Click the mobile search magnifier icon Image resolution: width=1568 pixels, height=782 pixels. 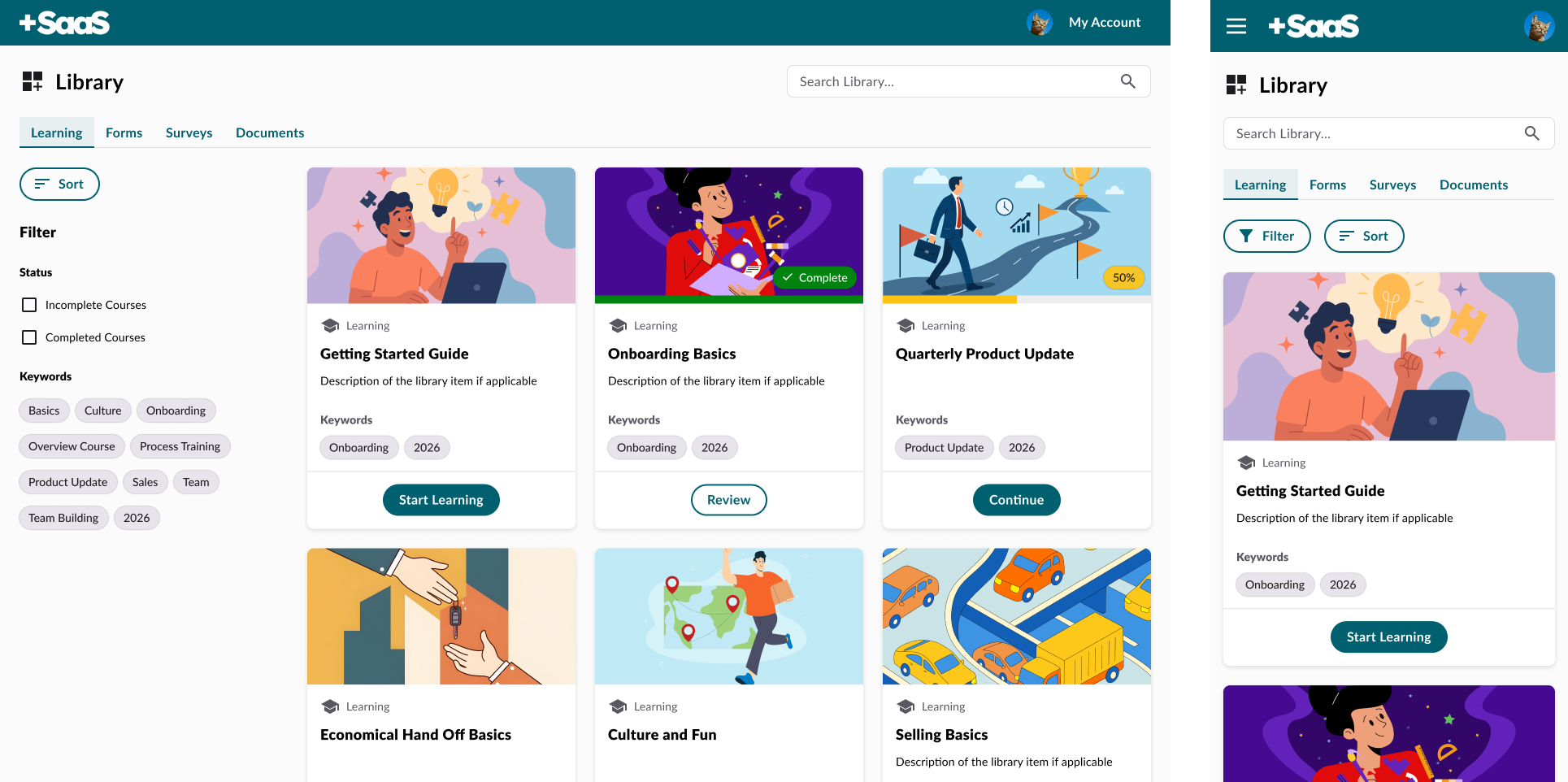[1532, 133]
